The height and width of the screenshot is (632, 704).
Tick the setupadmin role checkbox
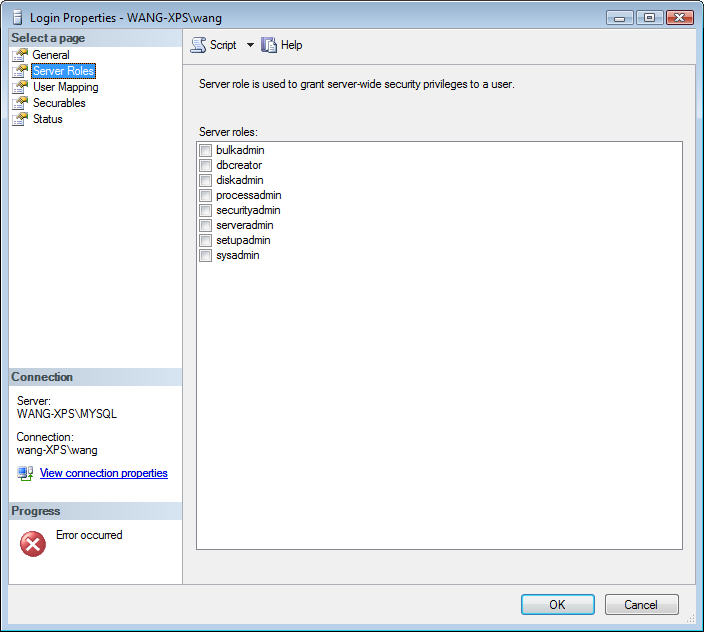click(205, 240)
